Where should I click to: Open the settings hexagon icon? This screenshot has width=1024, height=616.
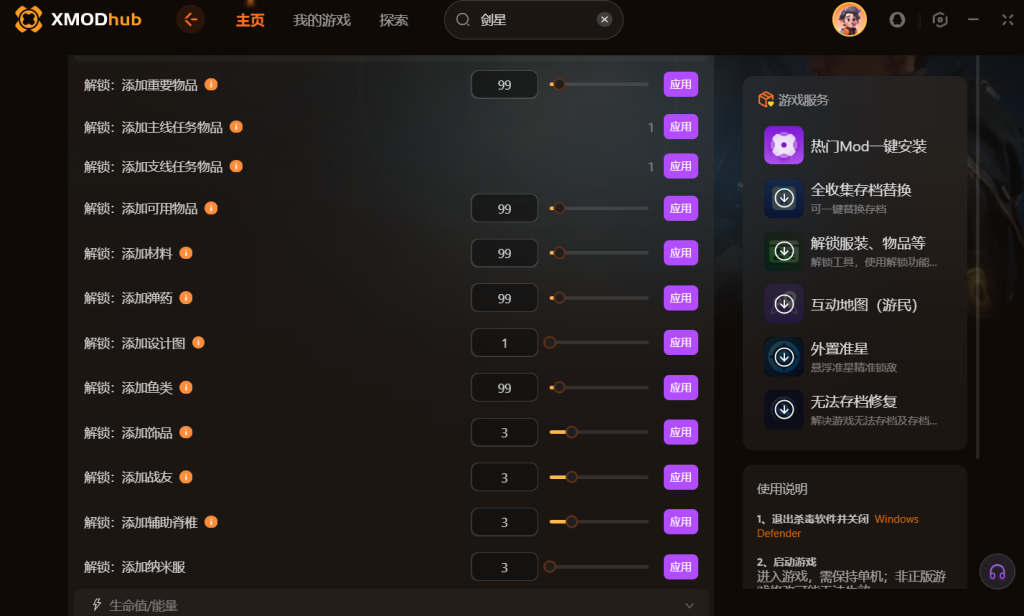click(940, 20)
